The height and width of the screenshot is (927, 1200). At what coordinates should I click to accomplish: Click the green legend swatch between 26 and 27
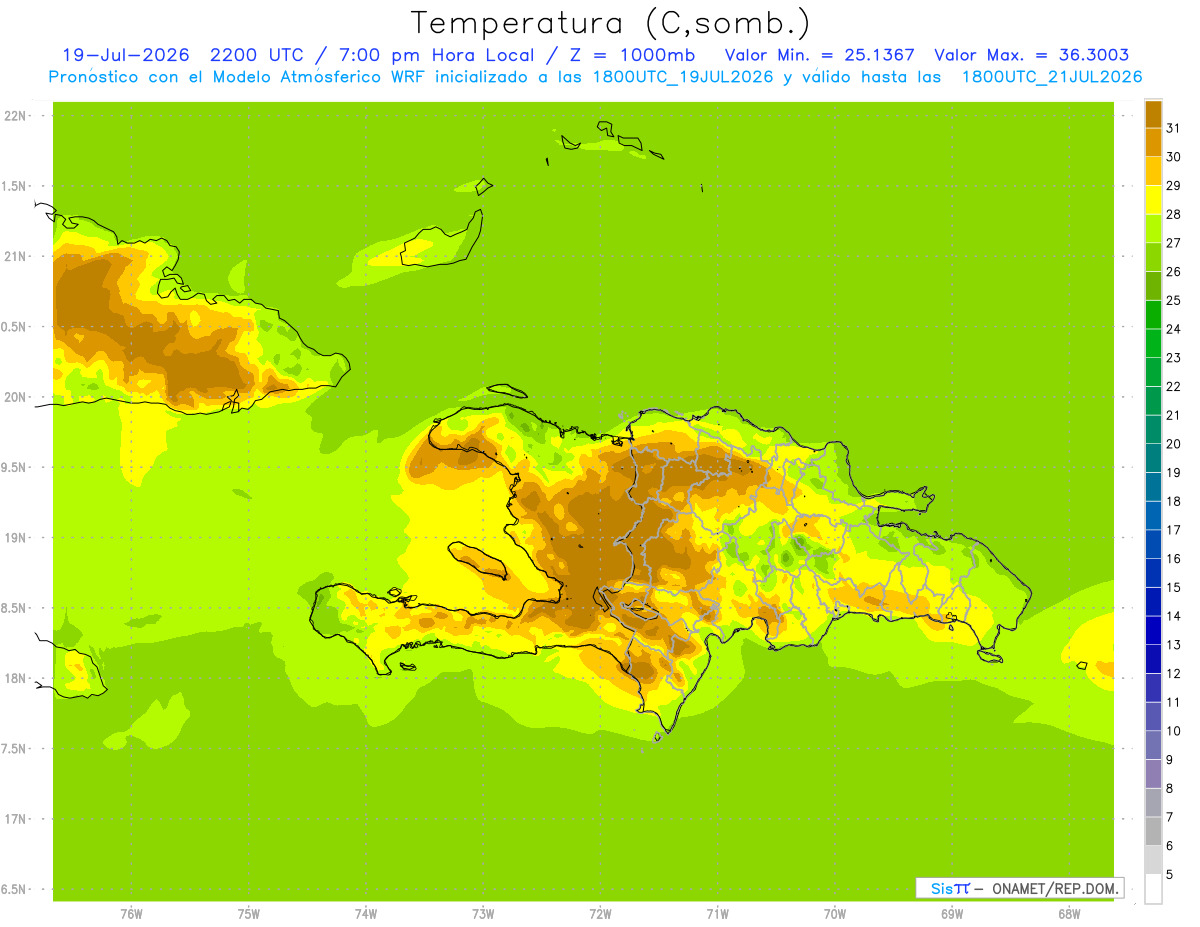1153,257
